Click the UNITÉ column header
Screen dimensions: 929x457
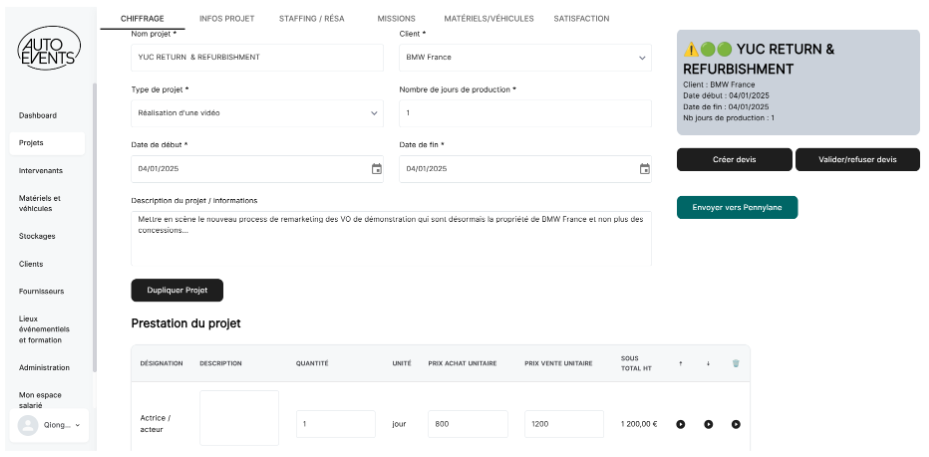401,363
